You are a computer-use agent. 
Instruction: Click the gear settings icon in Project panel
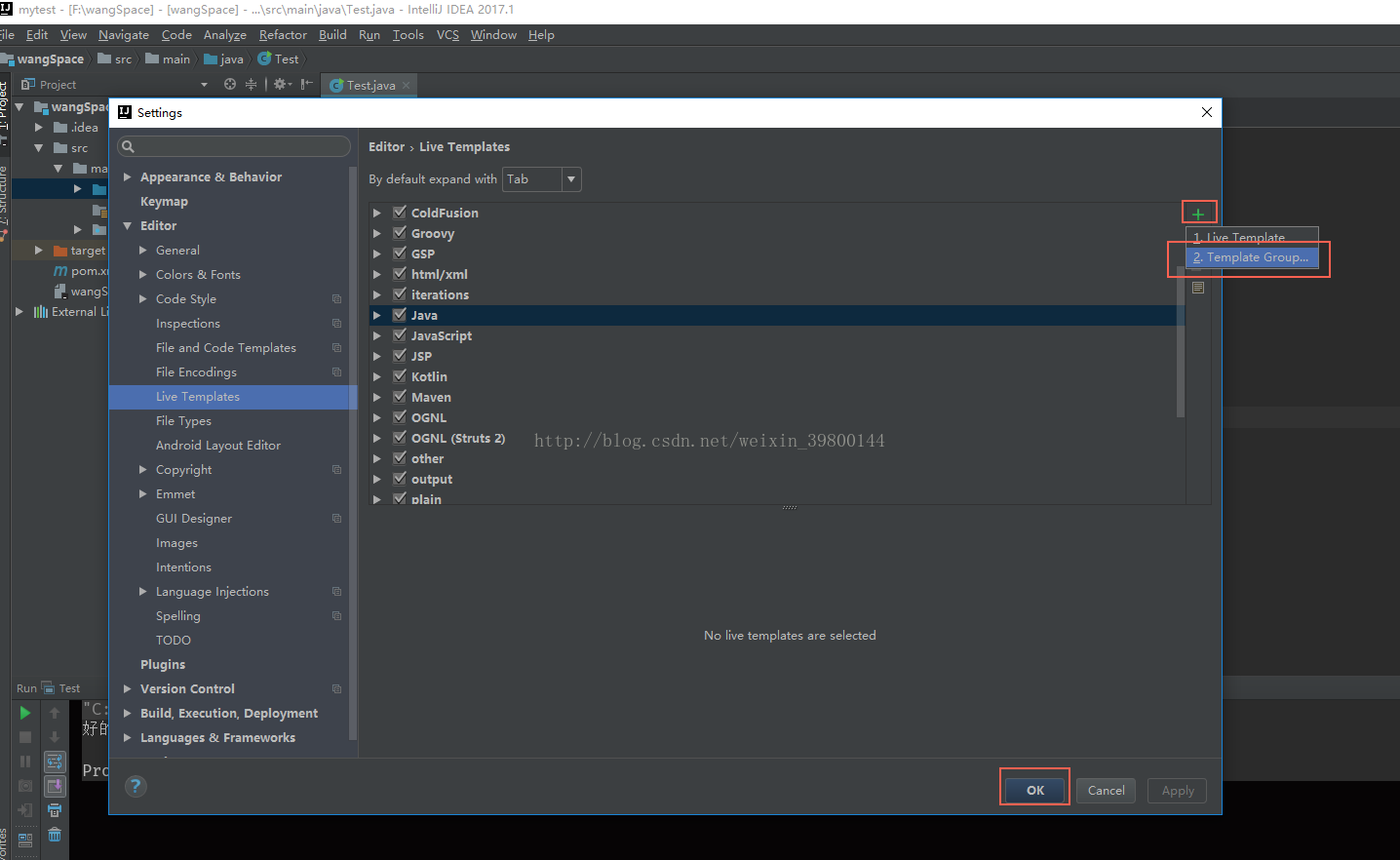coord(282,85)
